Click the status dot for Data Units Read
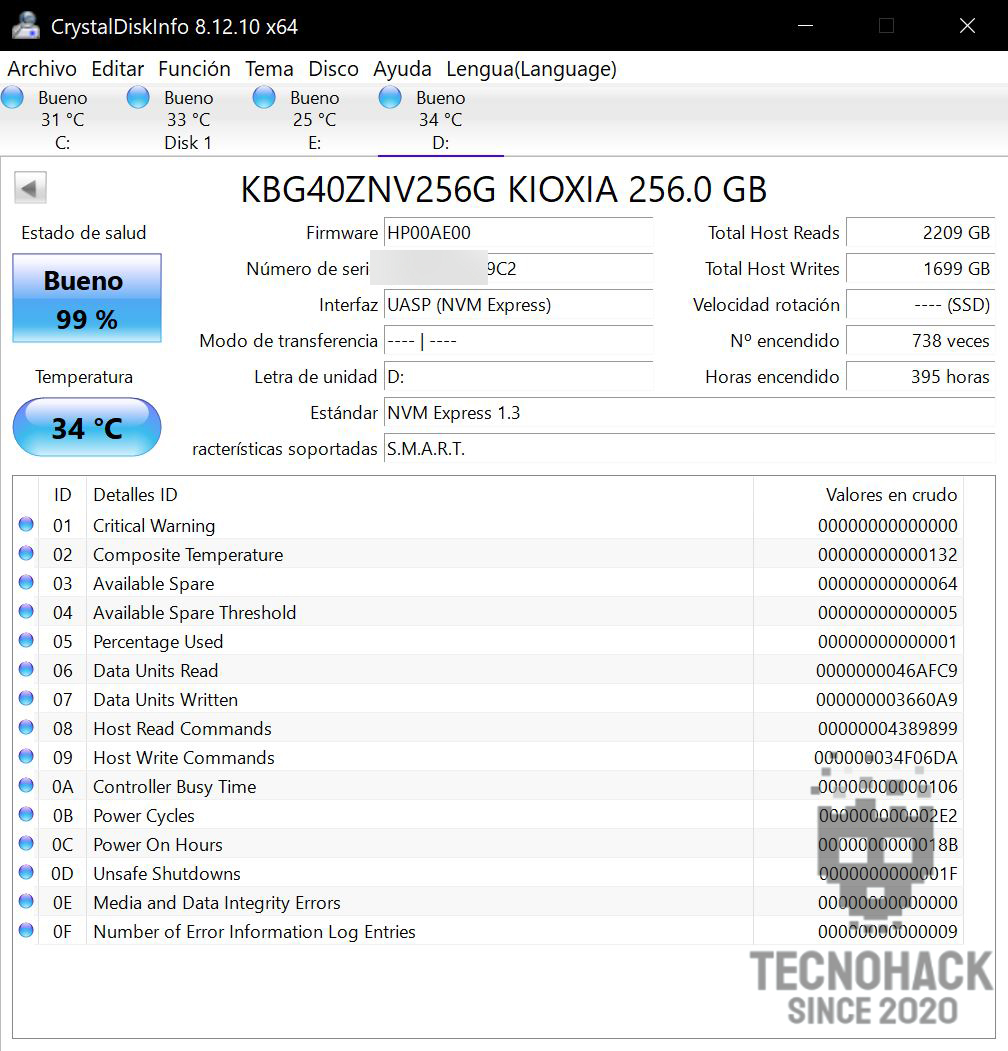The width and height of the screenshot is (1008, 1051). tap(26, 670)
